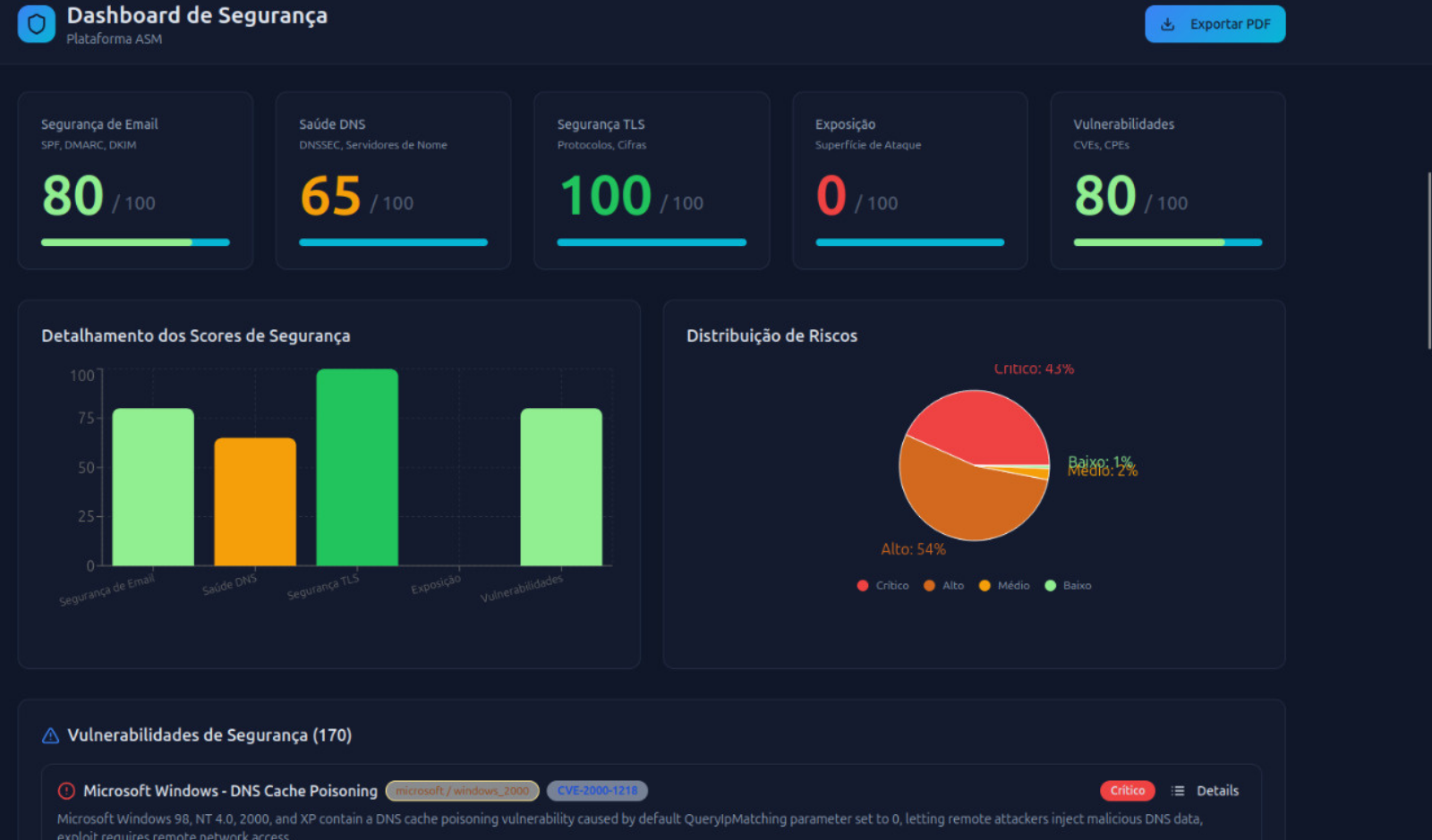
Task: Click the download icon on Exportar PDF button
Action: click(x=1169, y=23)
